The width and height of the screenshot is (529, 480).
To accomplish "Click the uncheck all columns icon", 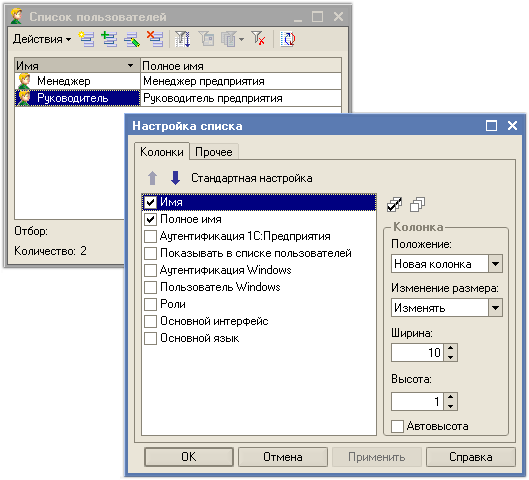I will pos(417,204).
